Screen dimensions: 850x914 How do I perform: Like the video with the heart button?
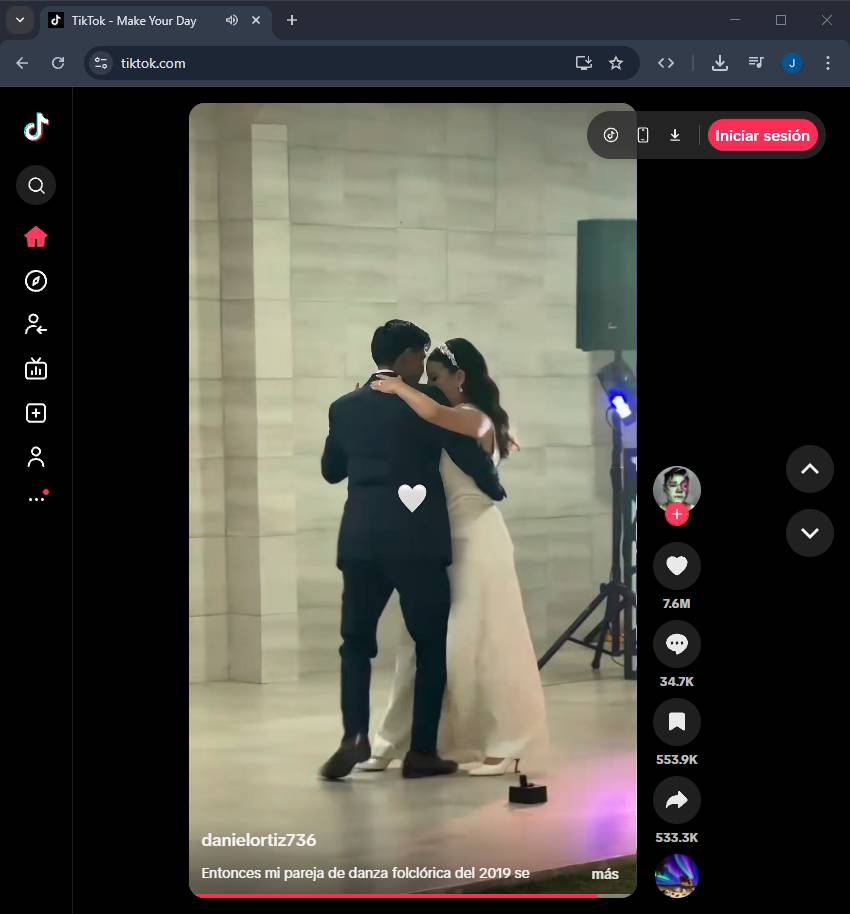coord(676,566)
